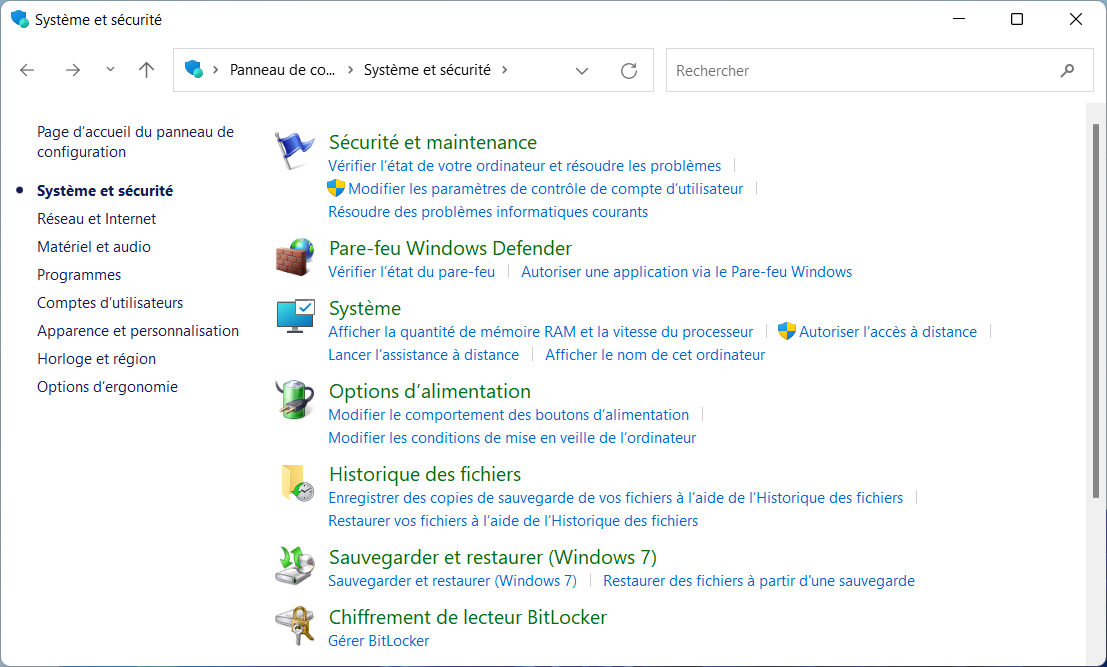Click Enregistrer des copies de sauvegarde link
The width and height of the screenshot is (1107, 667).
point(616,498)
